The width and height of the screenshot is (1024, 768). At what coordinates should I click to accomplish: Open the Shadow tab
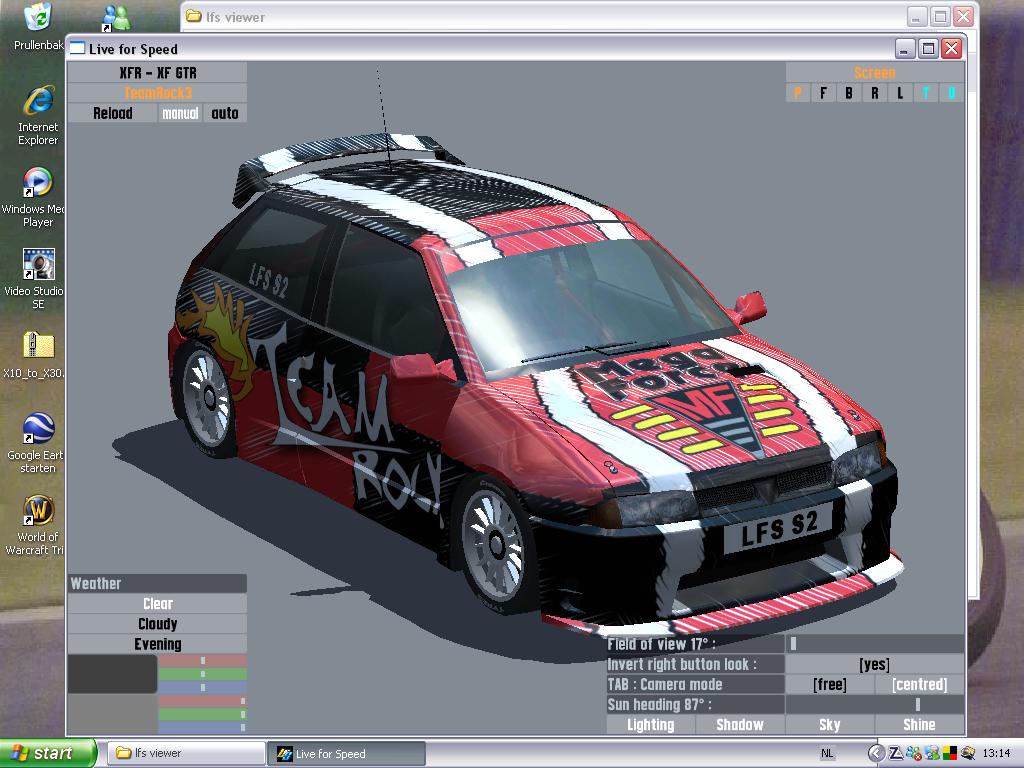point(740,725)
